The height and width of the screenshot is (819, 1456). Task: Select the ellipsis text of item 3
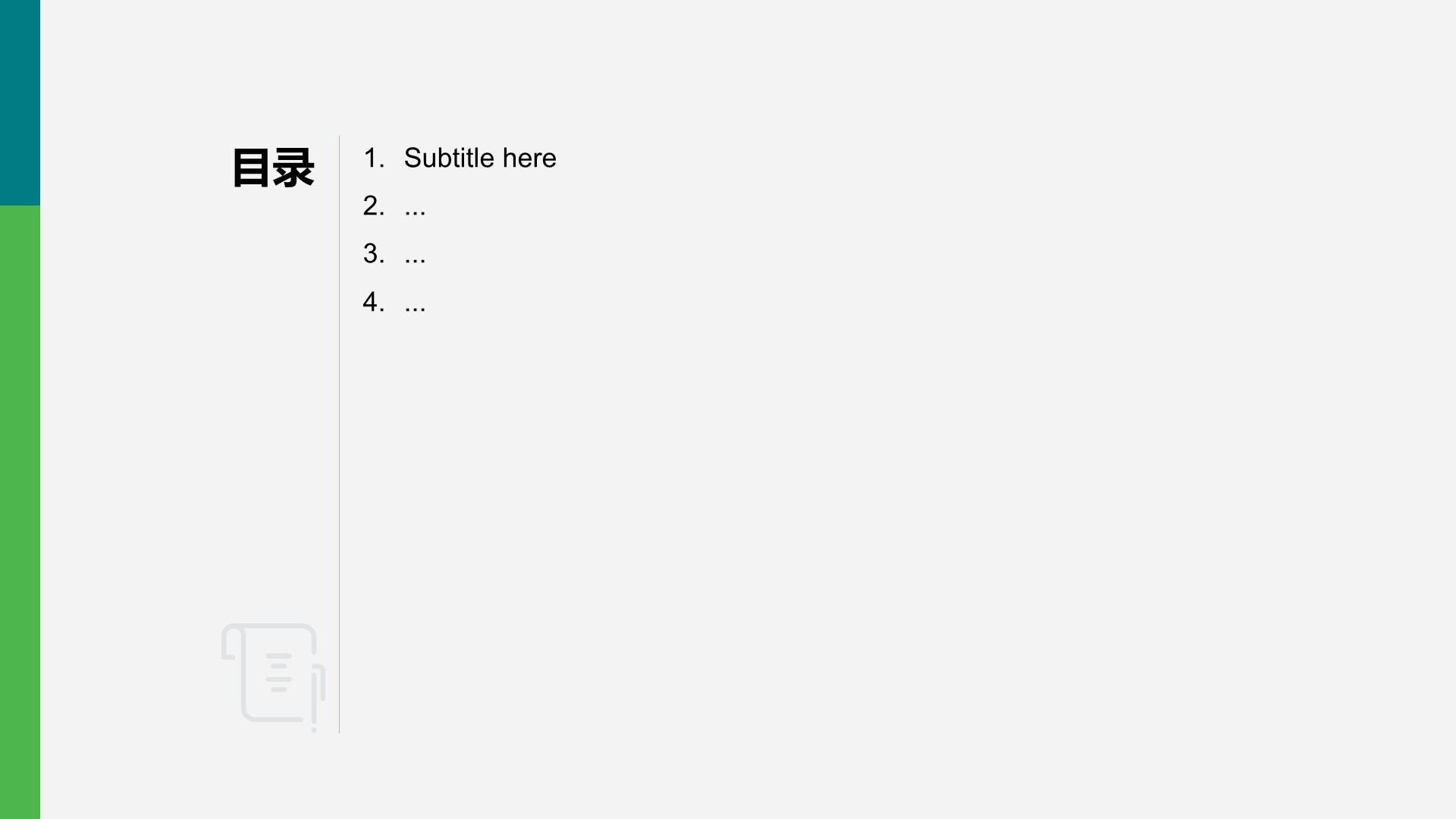click(415, 256)
